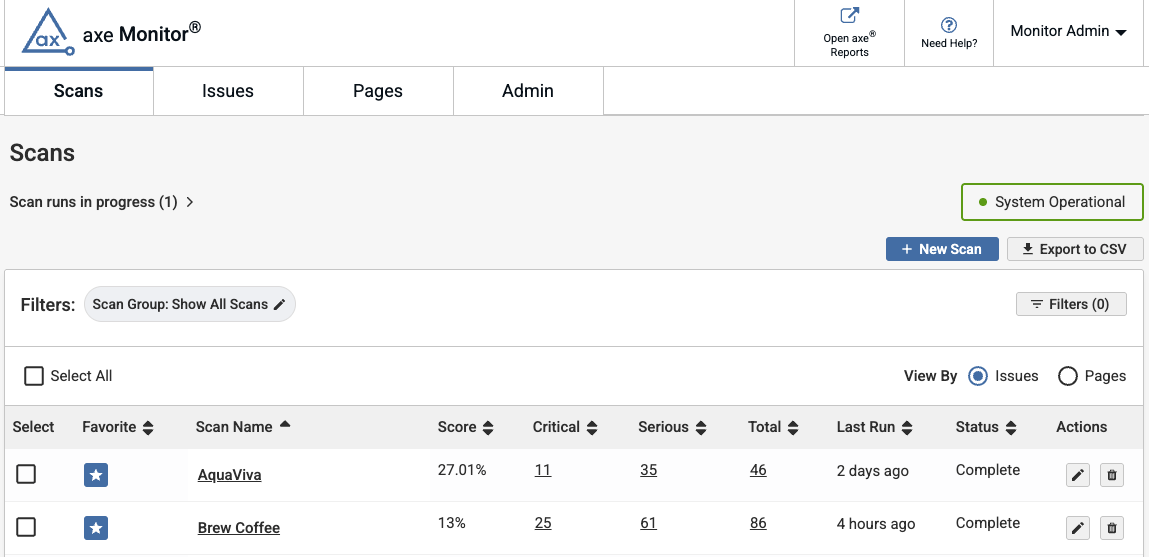The image size is (1149, 557).
Task: Select the AquaViva row checkbox
Action: (x=26, y=474)
